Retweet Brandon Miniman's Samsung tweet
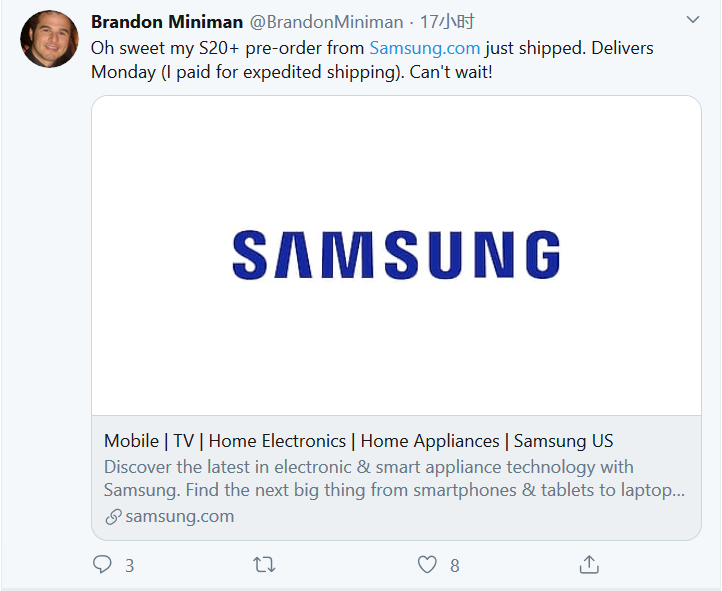This screenshot has width=722, height=591. point(264,565)
